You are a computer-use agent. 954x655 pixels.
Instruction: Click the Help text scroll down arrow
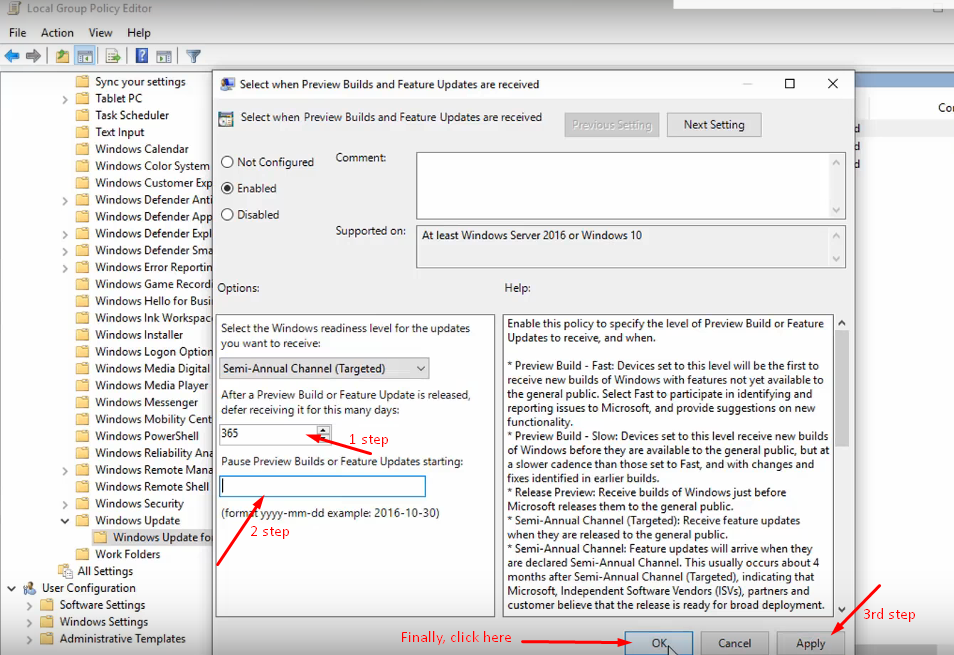click(x=841, y=609)
